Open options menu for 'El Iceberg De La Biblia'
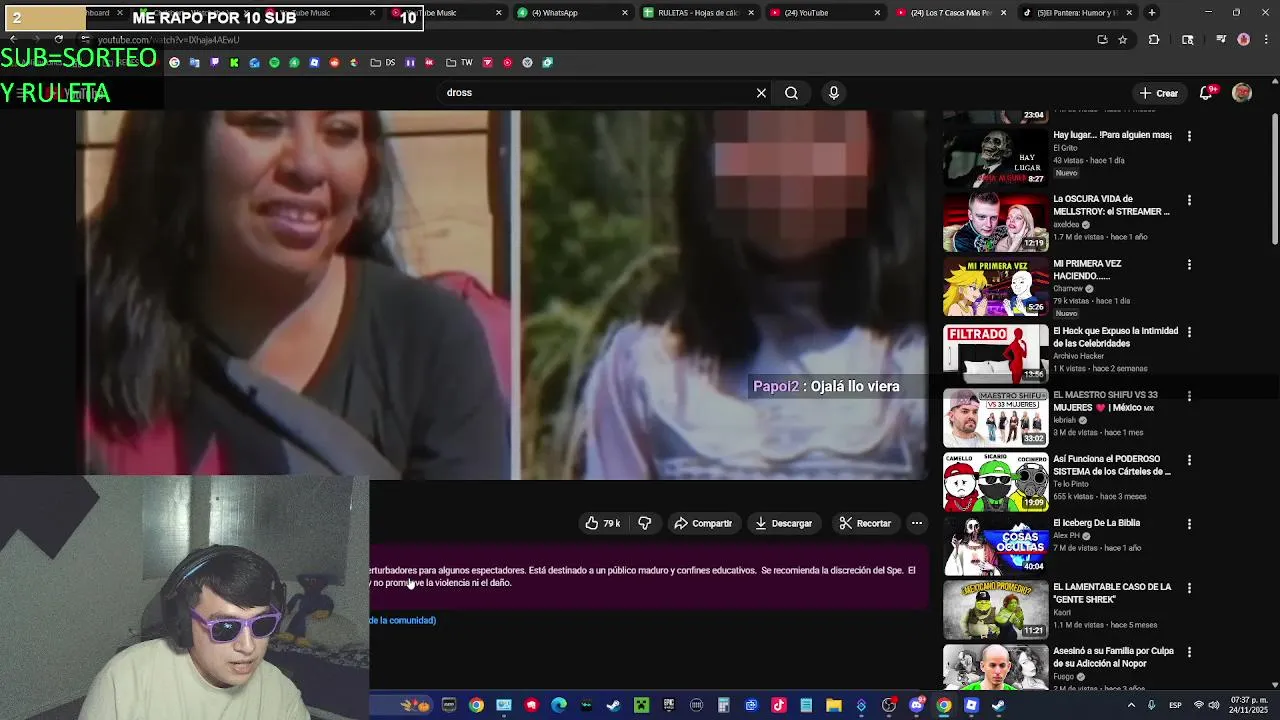Image resolution: width=1280 pixels, height=720 pixels. coord(1189,524)
